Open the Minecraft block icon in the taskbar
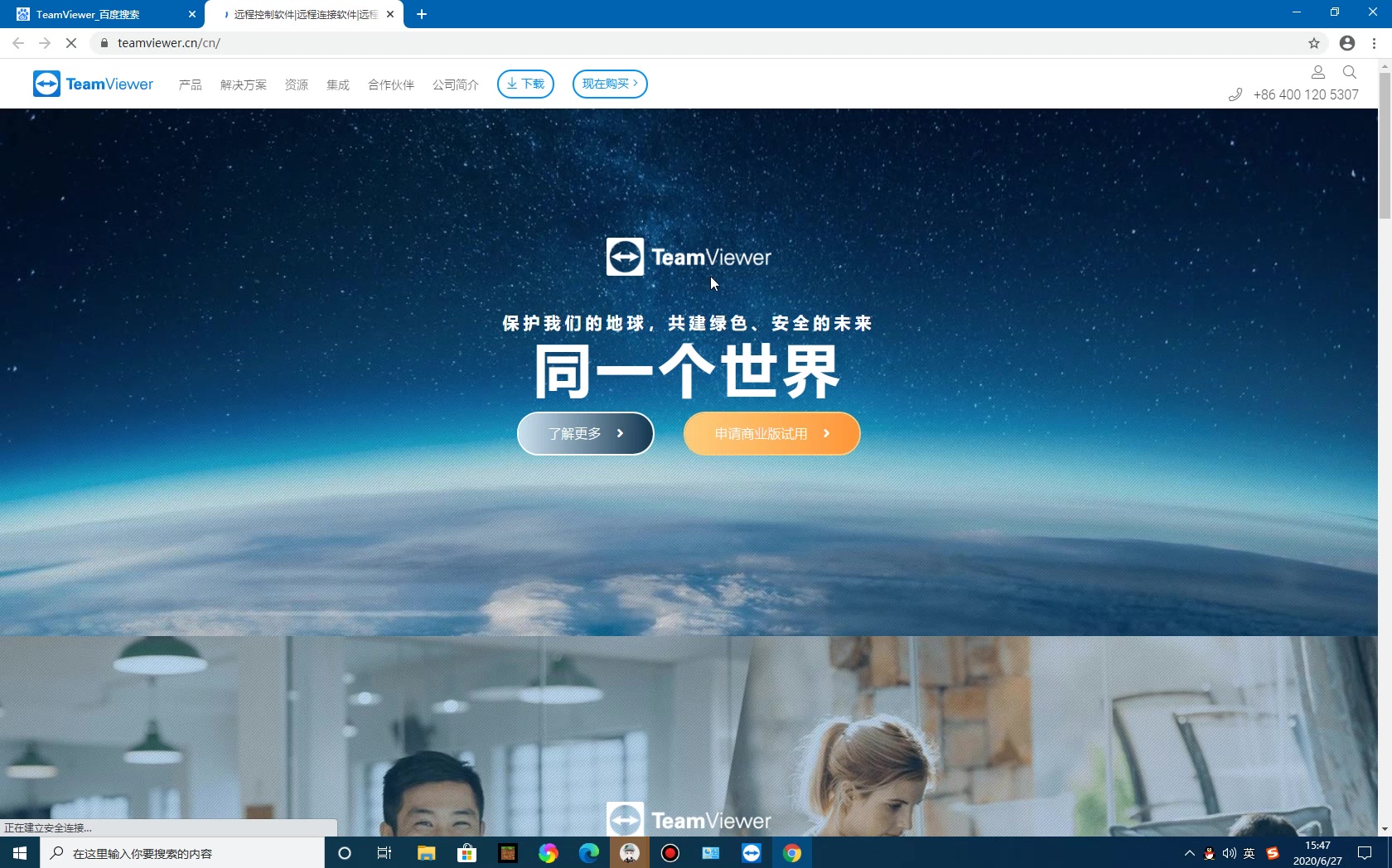Screen dimensions: 1392x868 pyautogui.click(x=508, y=853)
